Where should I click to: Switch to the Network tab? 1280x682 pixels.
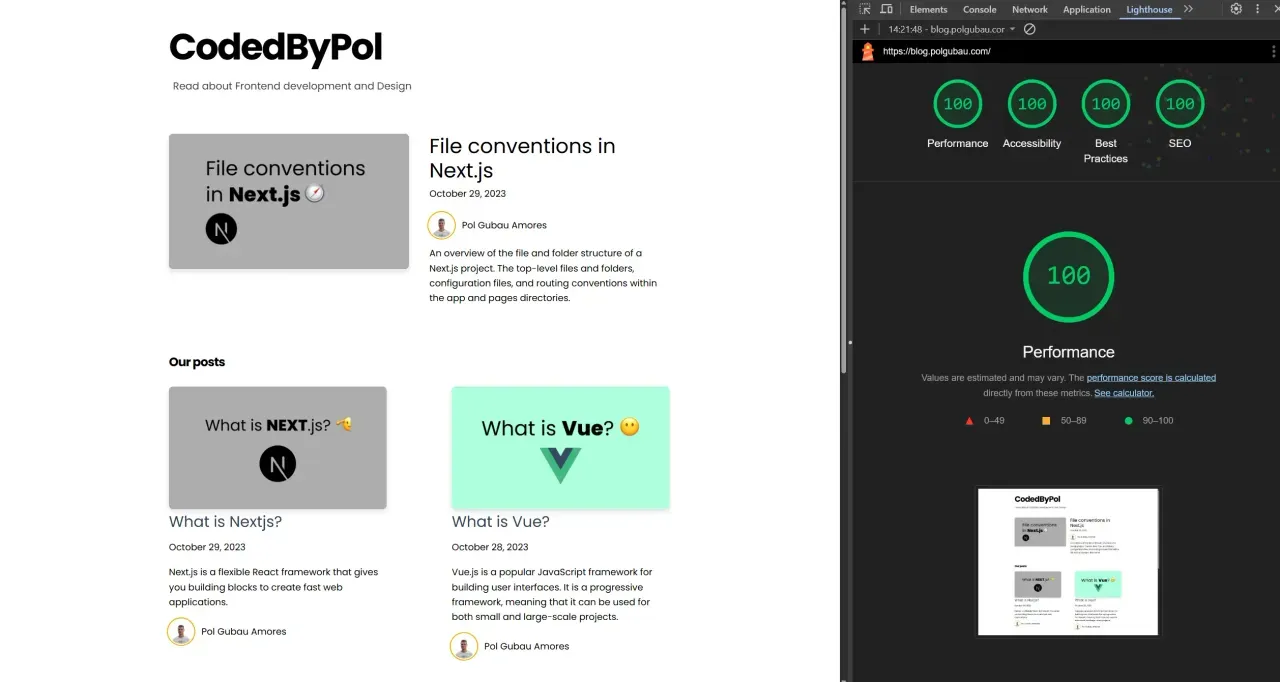[1029, 10]
